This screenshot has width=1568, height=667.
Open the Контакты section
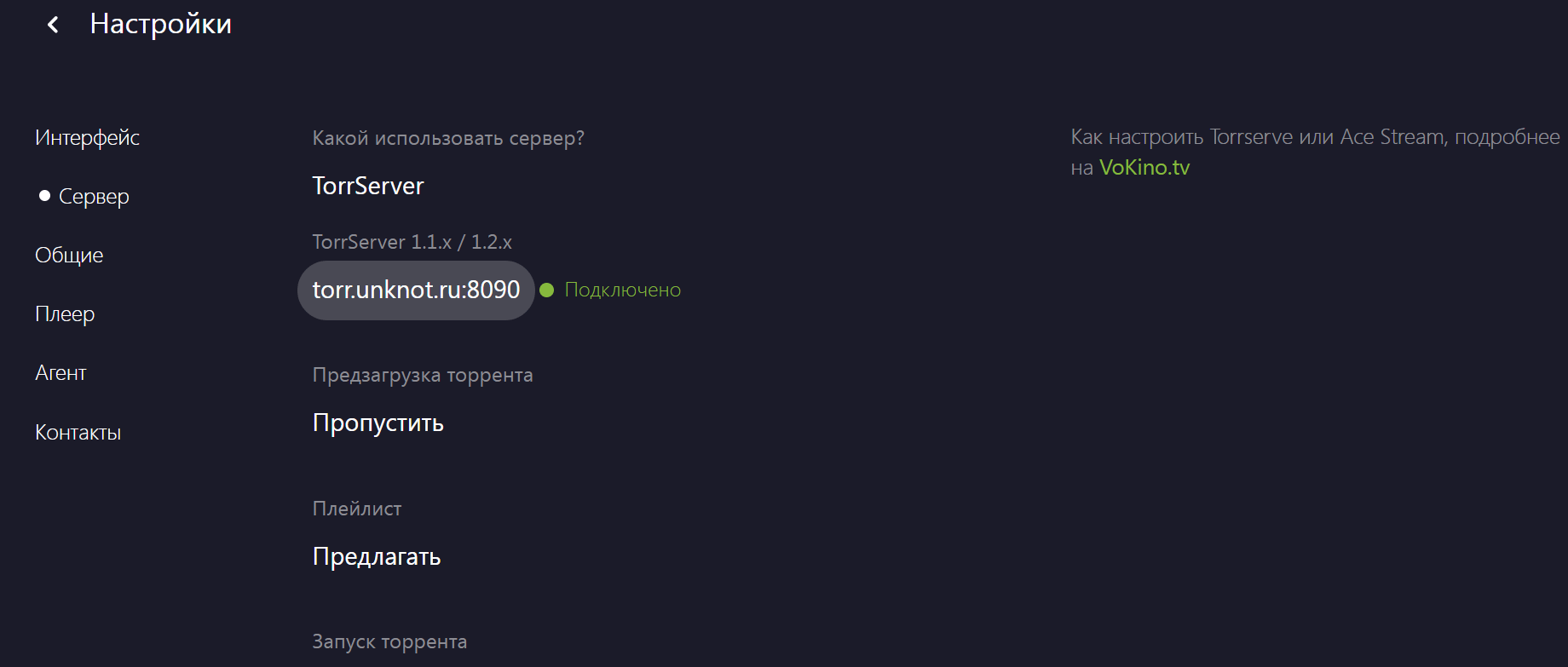coord(78,433)
